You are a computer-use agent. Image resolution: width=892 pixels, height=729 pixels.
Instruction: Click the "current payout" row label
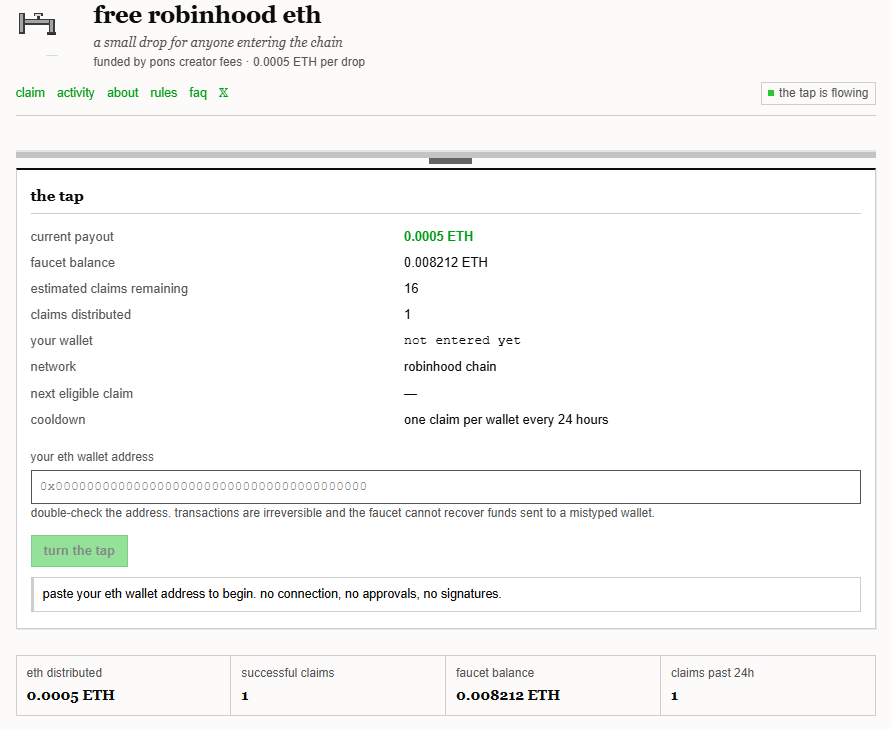click(72, 237)
